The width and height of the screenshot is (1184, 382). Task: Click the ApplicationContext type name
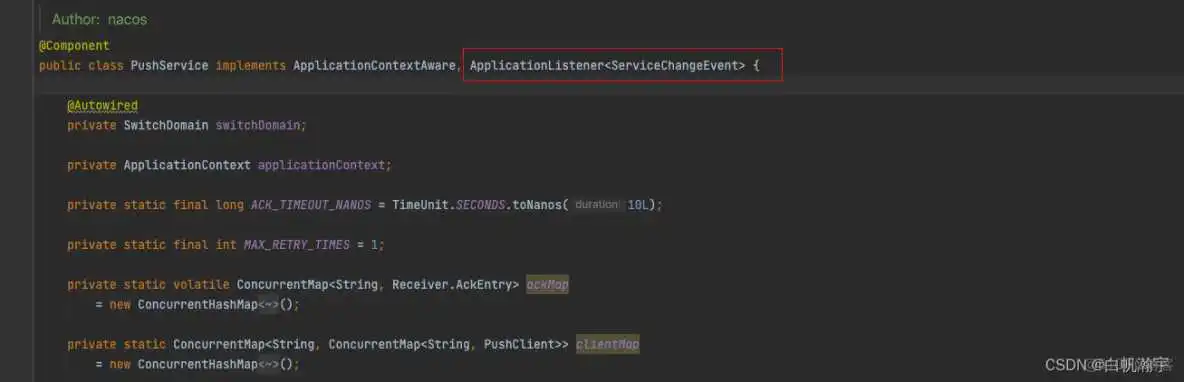click(187, 165)
